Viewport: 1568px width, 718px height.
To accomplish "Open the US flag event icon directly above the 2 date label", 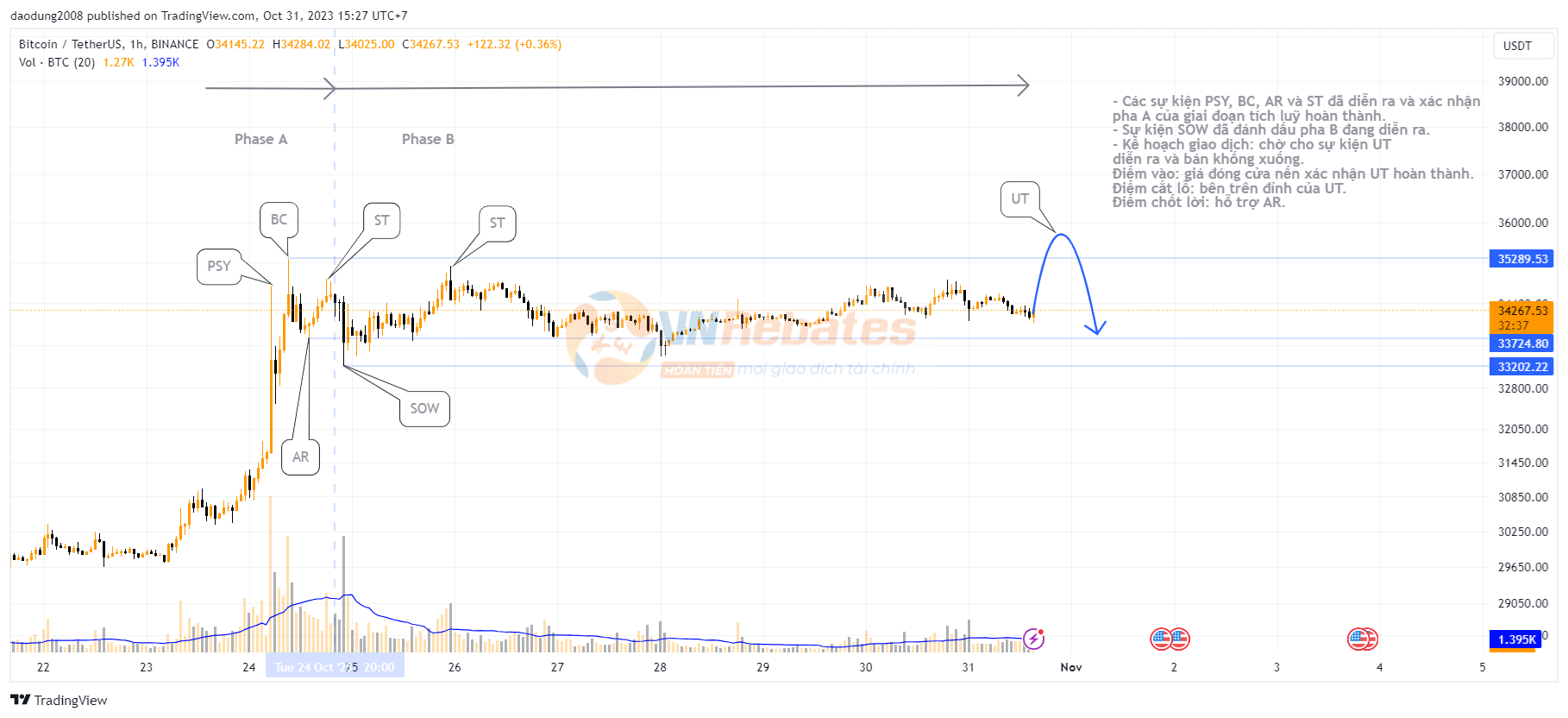I will coord(1179,639).
